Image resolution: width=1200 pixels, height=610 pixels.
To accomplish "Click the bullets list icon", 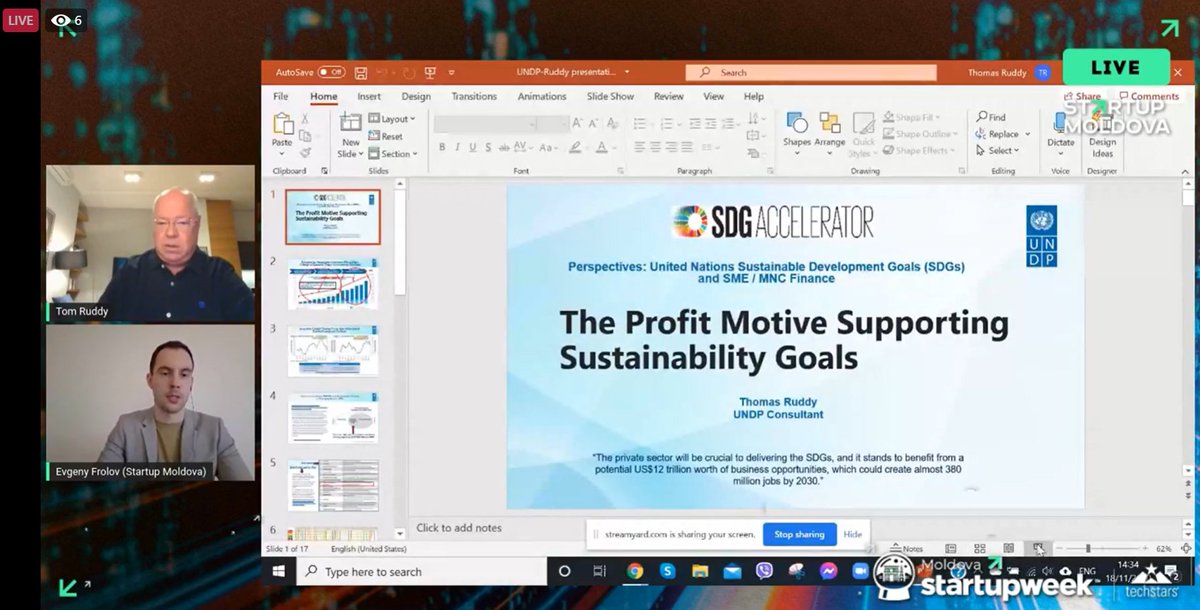I will (x=641, y=123).
